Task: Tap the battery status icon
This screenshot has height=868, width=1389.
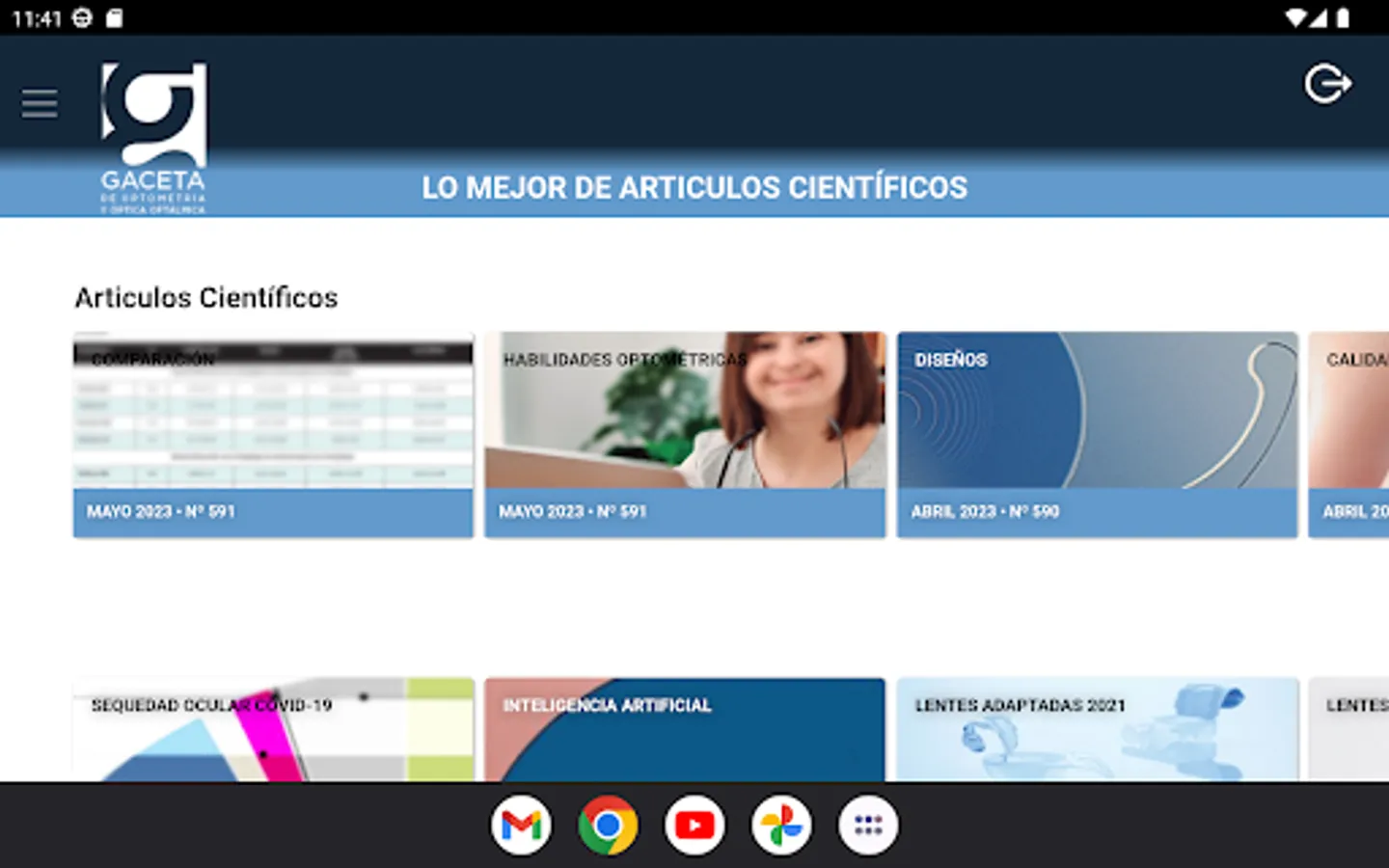Action: pyautogui.click(x=1343, y=18)
